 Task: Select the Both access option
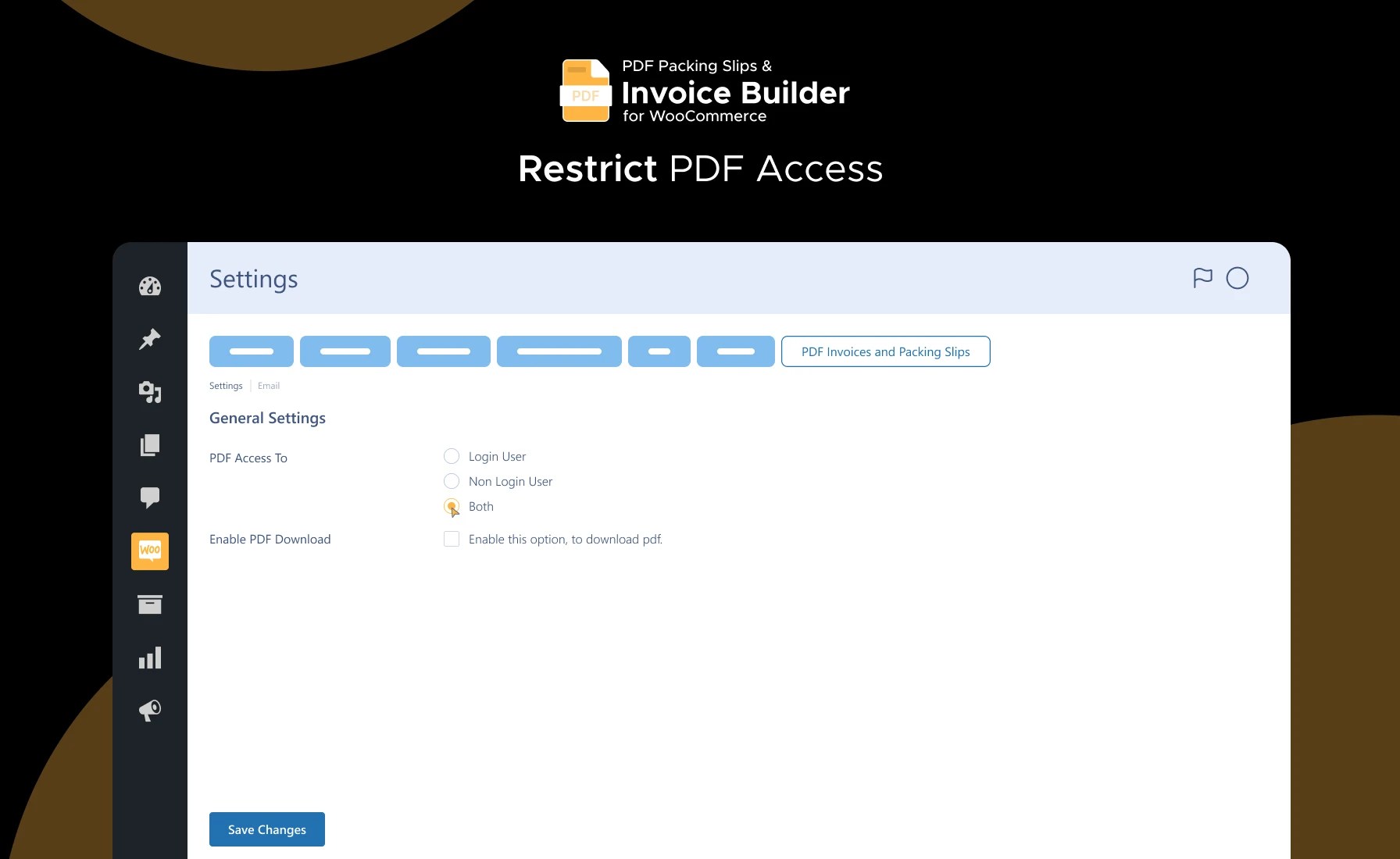tap(451, 506)
